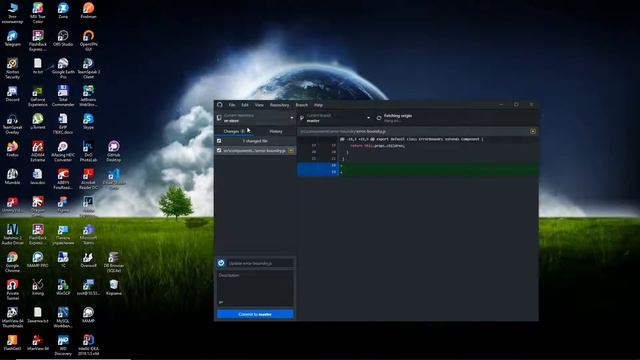Open the This PC desktop icon
The width and height of the screenshot is (640, 360).
pyautogui.click(x=12, y=12)
